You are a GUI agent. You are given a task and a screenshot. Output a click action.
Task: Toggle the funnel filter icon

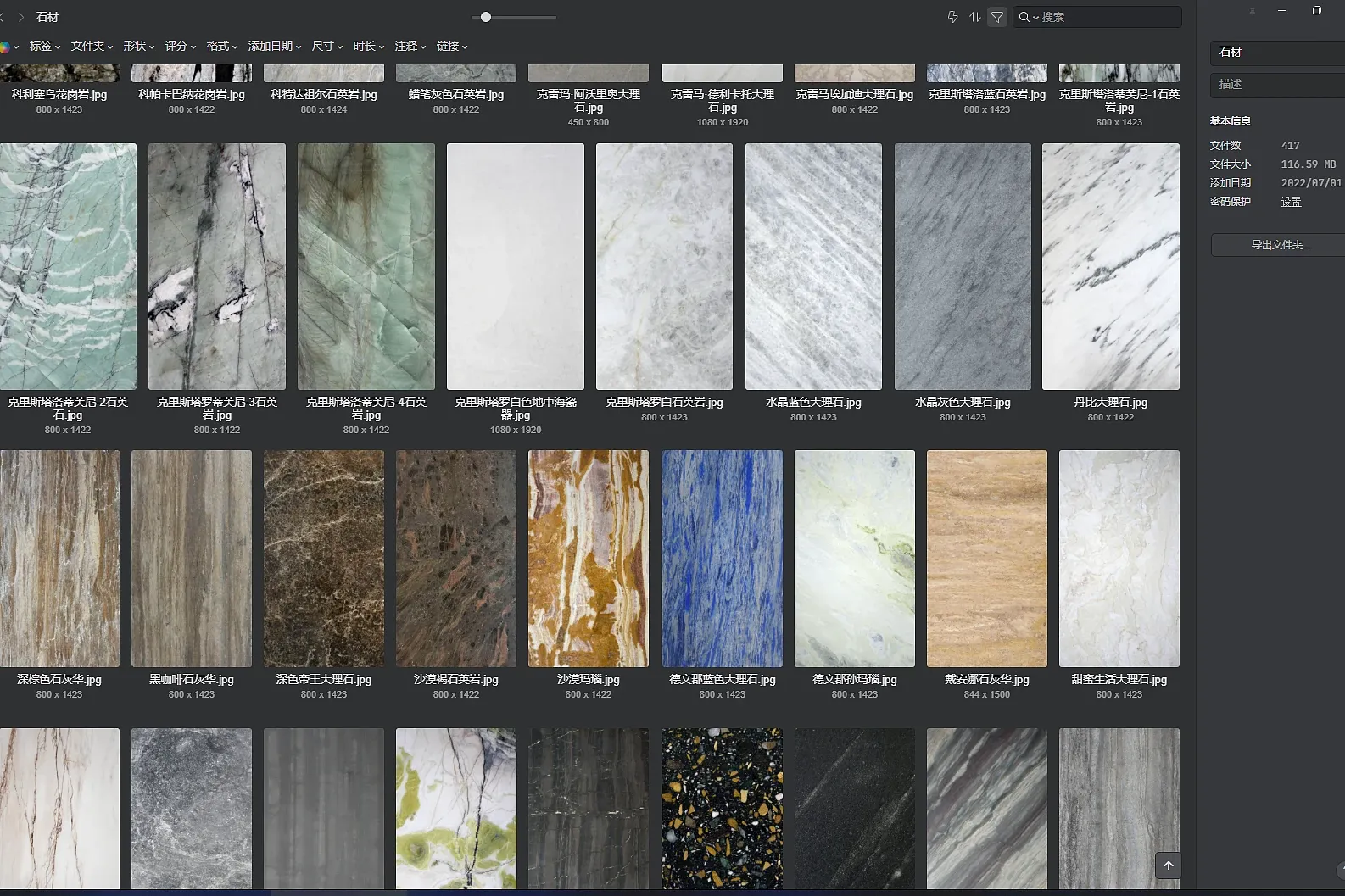[997, 17]
